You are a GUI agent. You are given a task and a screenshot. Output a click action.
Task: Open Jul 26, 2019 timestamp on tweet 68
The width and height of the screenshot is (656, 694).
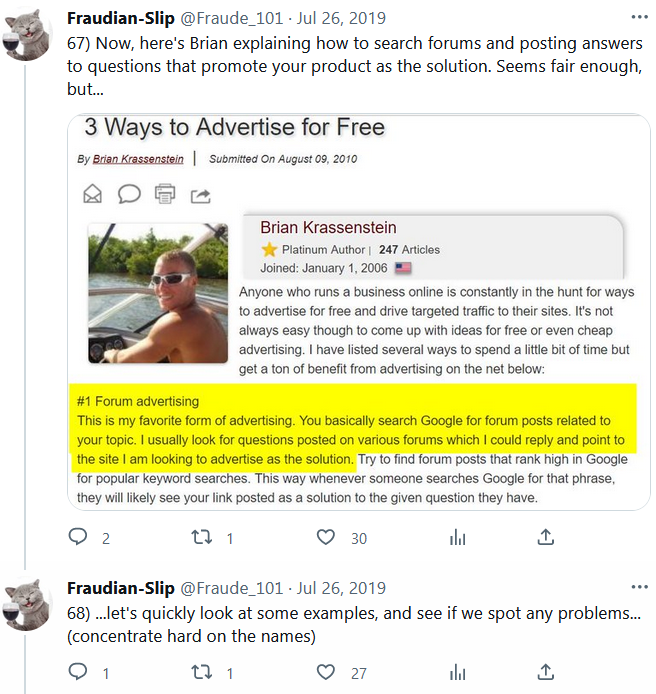(341, 587)
